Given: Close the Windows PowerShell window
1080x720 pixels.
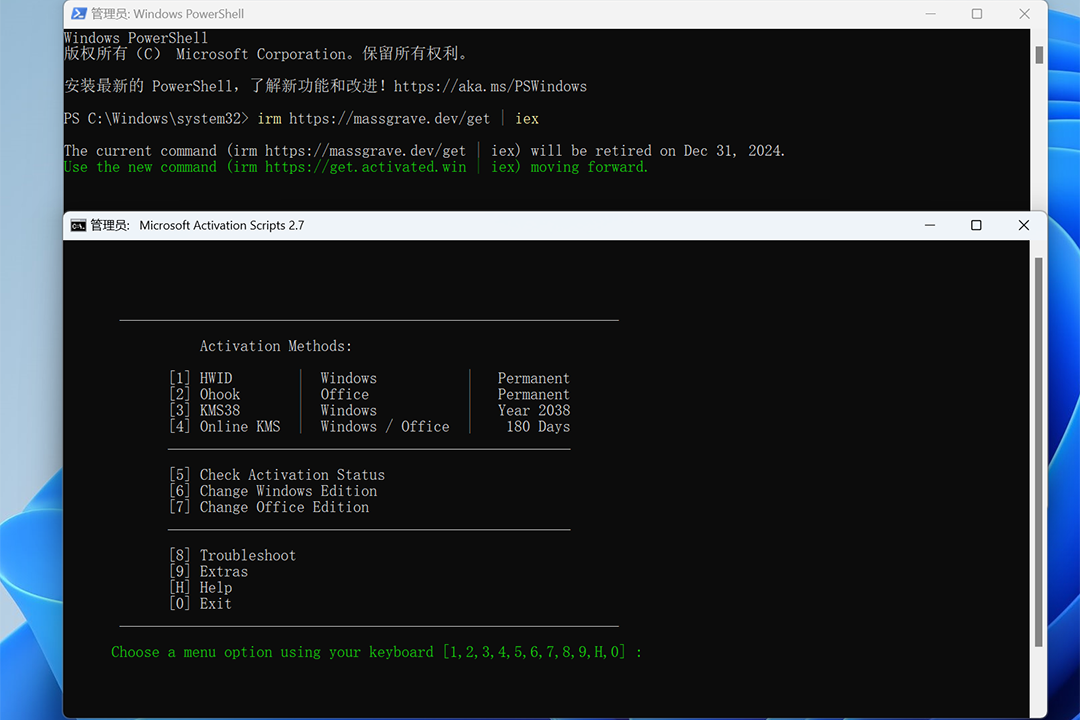Looking at the screenshot, I should (1024, 14).
